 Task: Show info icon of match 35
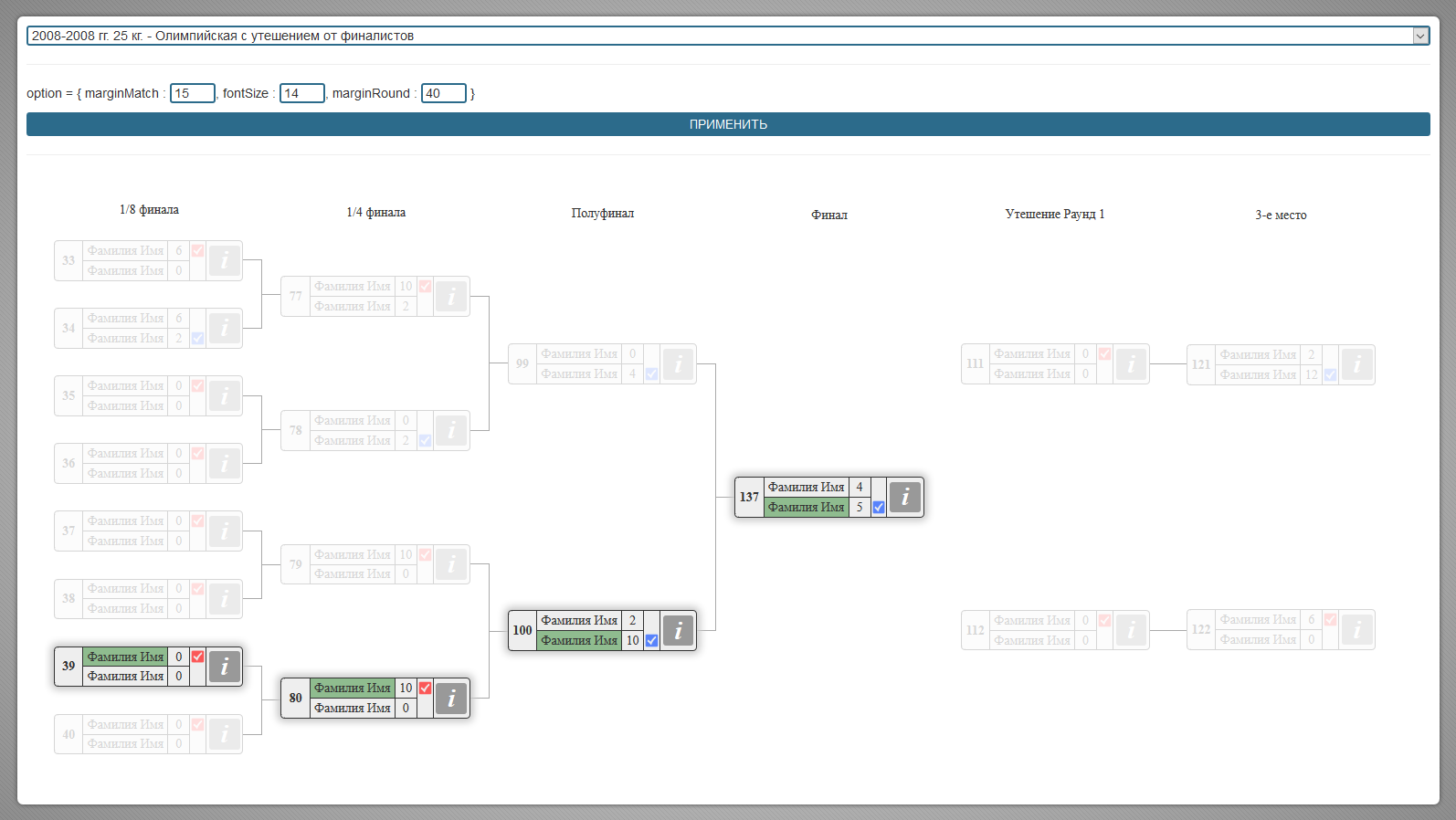[x=225, y=396]
